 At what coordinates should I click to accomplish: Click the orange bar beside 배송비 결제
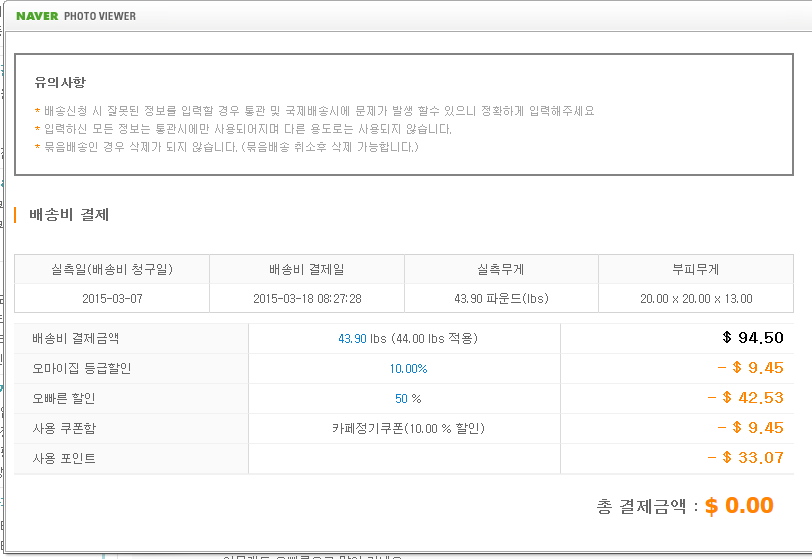pos(16,214)
